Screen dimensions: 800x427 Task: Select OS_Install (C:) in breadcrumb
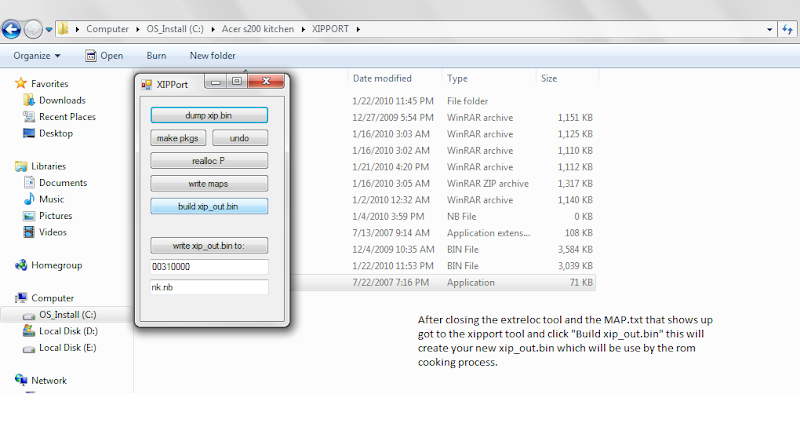pos(175,29)
